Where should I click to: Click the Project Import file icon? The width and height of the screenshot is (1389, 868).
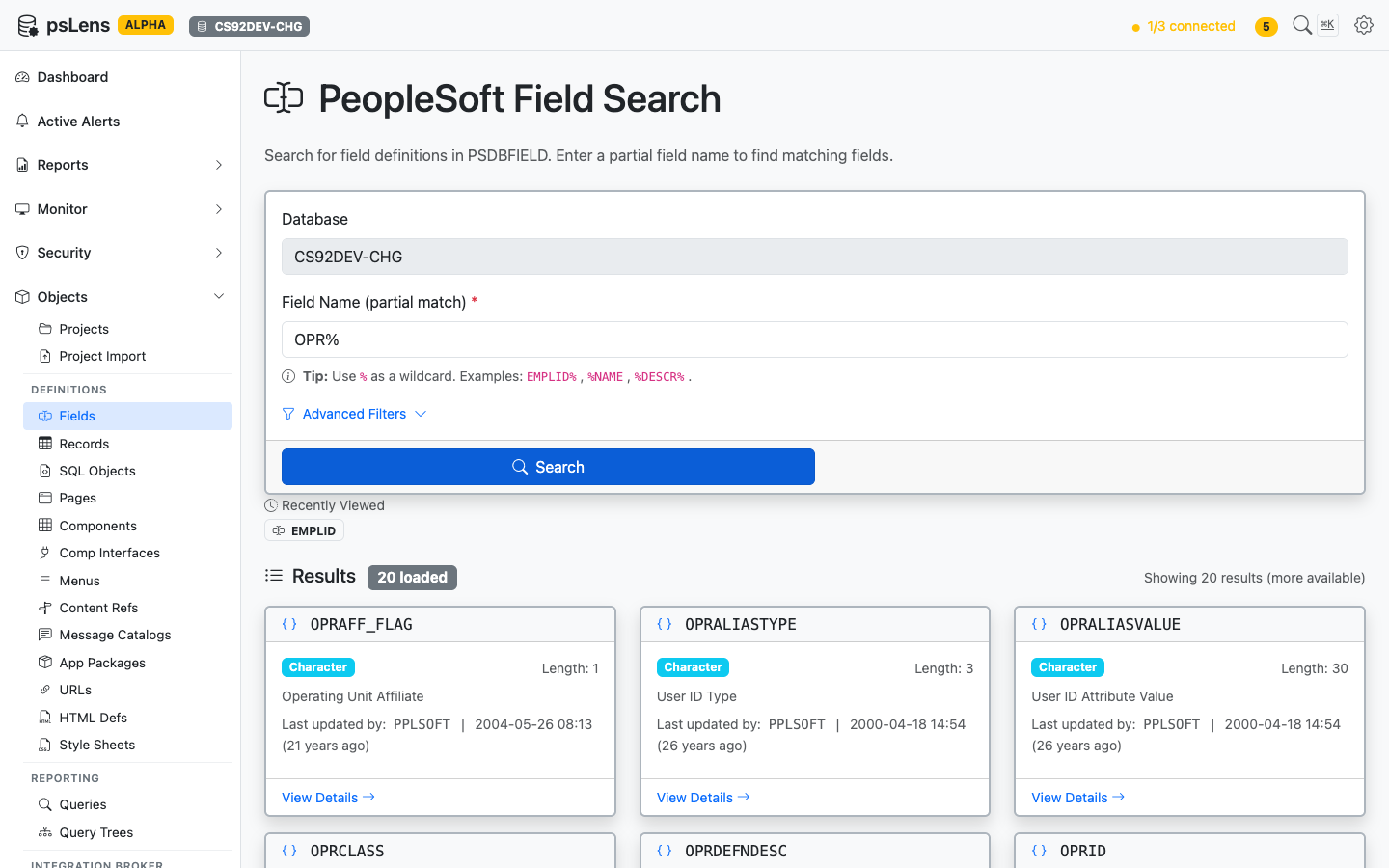pyautogui.click(x=44, y=356)
